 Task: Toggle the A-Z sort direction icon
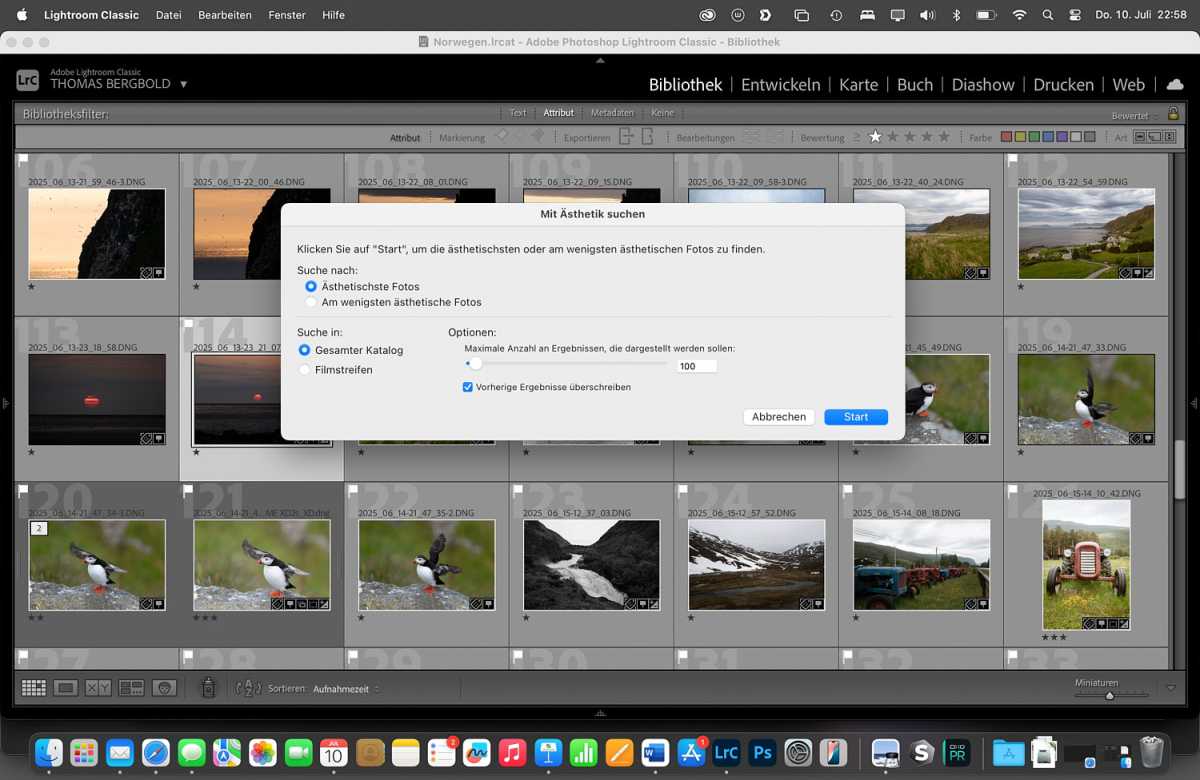click(x=248, y=688)
